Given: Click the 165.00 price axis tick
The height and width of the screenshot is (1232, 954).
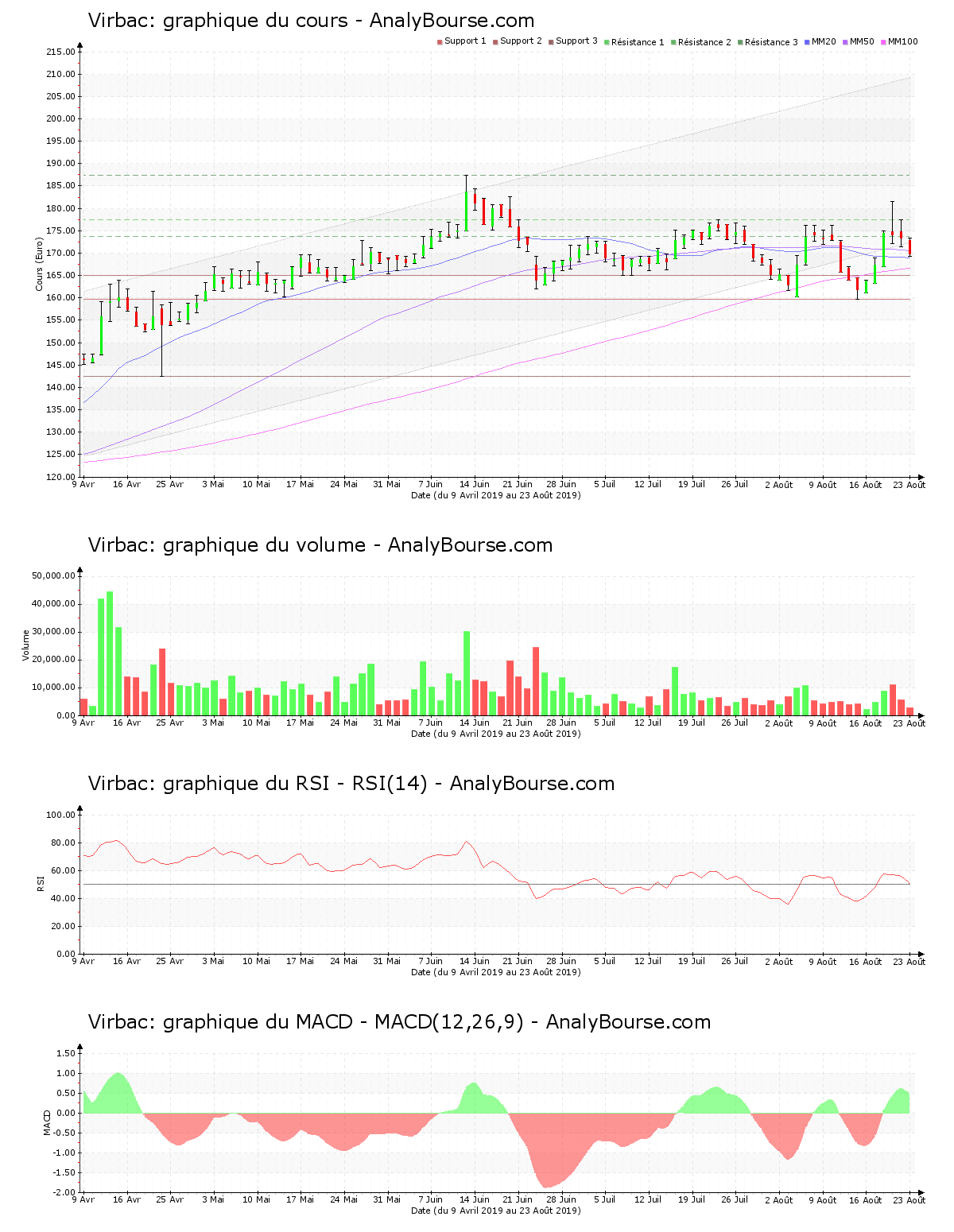Looking at the screenshot, I should [x=60, y=276].
